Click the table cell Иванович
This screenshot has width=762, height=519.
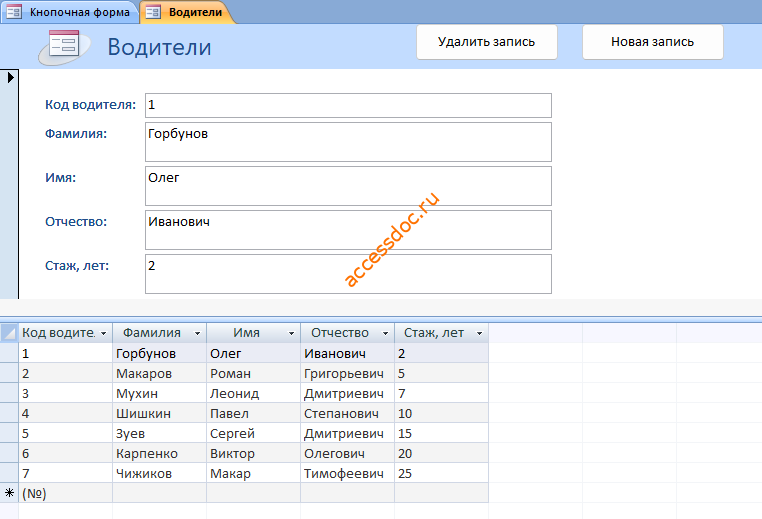pos(347,353)
